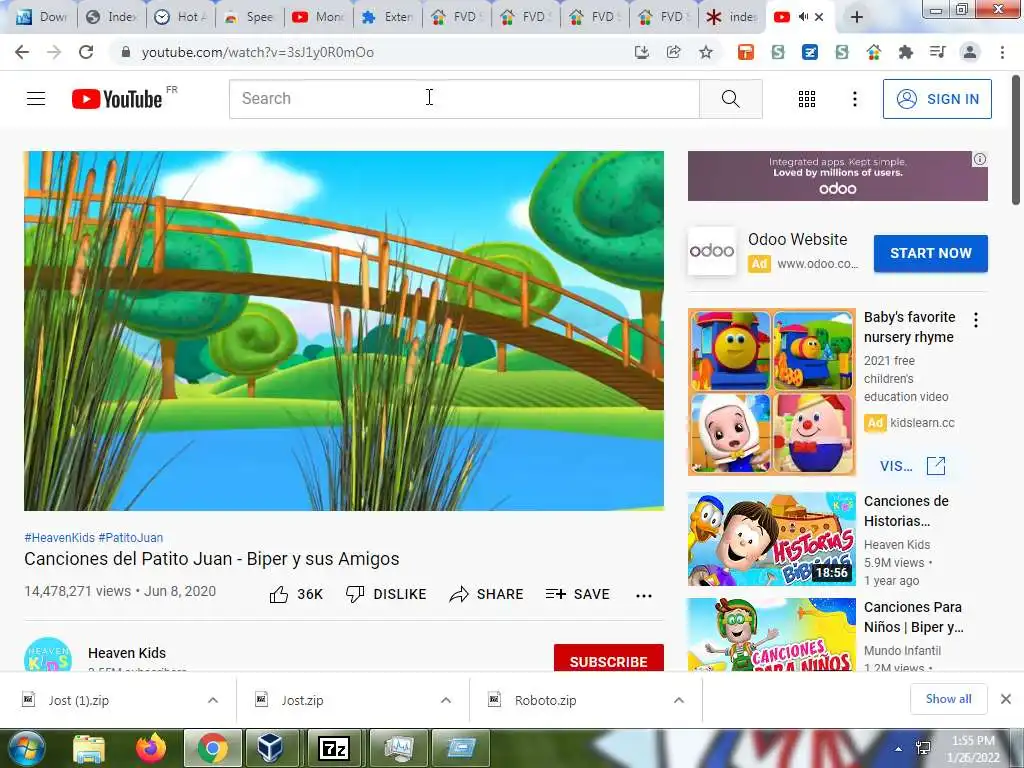Open YouTube settings three-dot menu

coord(855,99)
